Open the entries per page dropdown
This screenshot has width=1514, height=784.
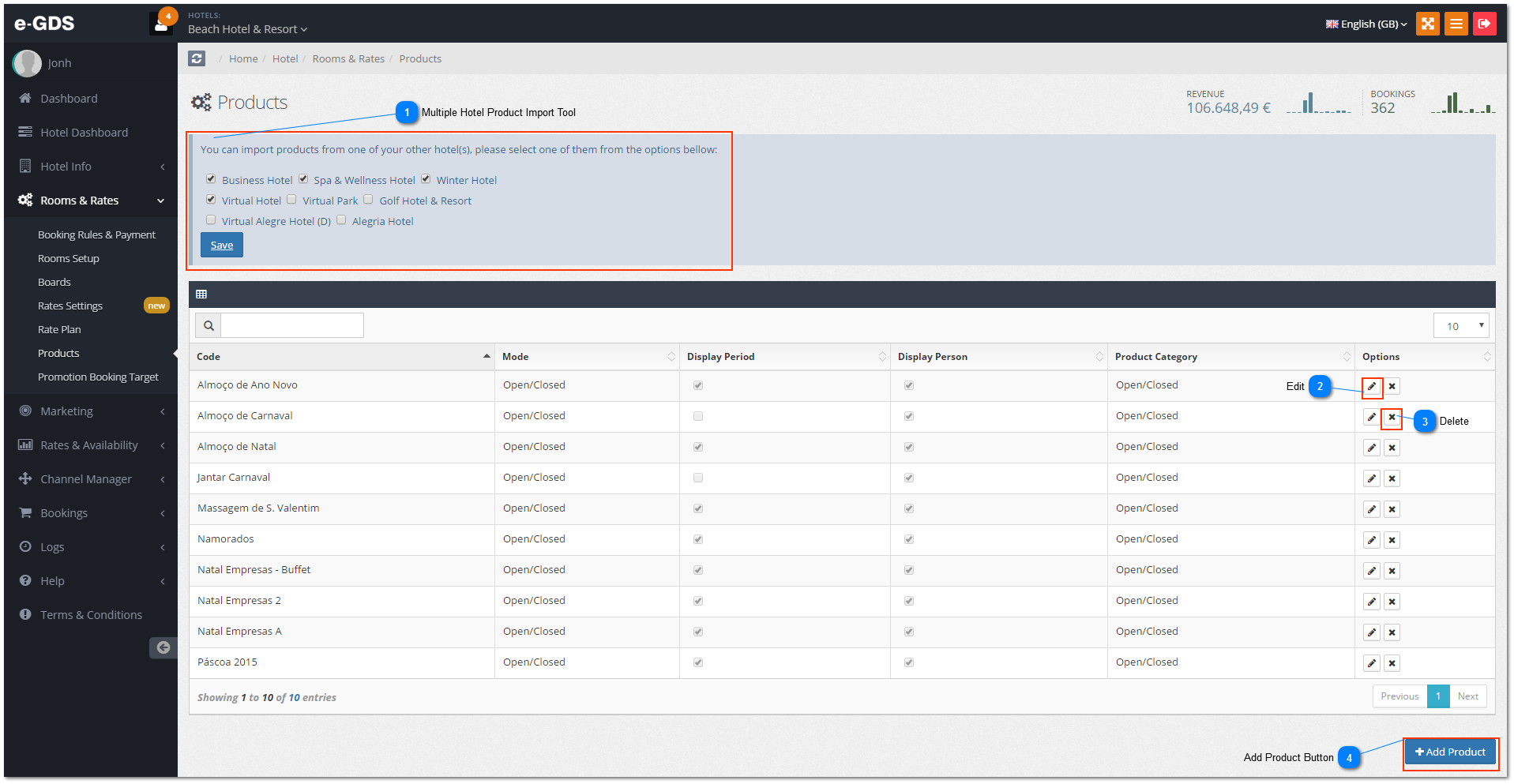point(1461,325)
